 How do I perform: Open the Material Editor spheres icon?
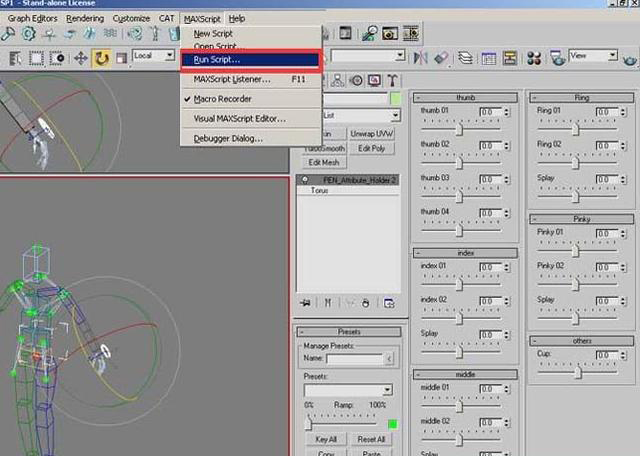[x=534, y=58]
